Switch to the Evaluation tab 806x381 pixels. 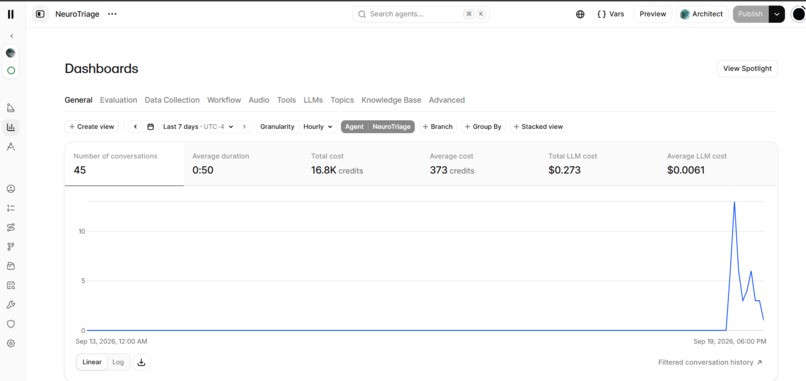(x=119, y=100)
